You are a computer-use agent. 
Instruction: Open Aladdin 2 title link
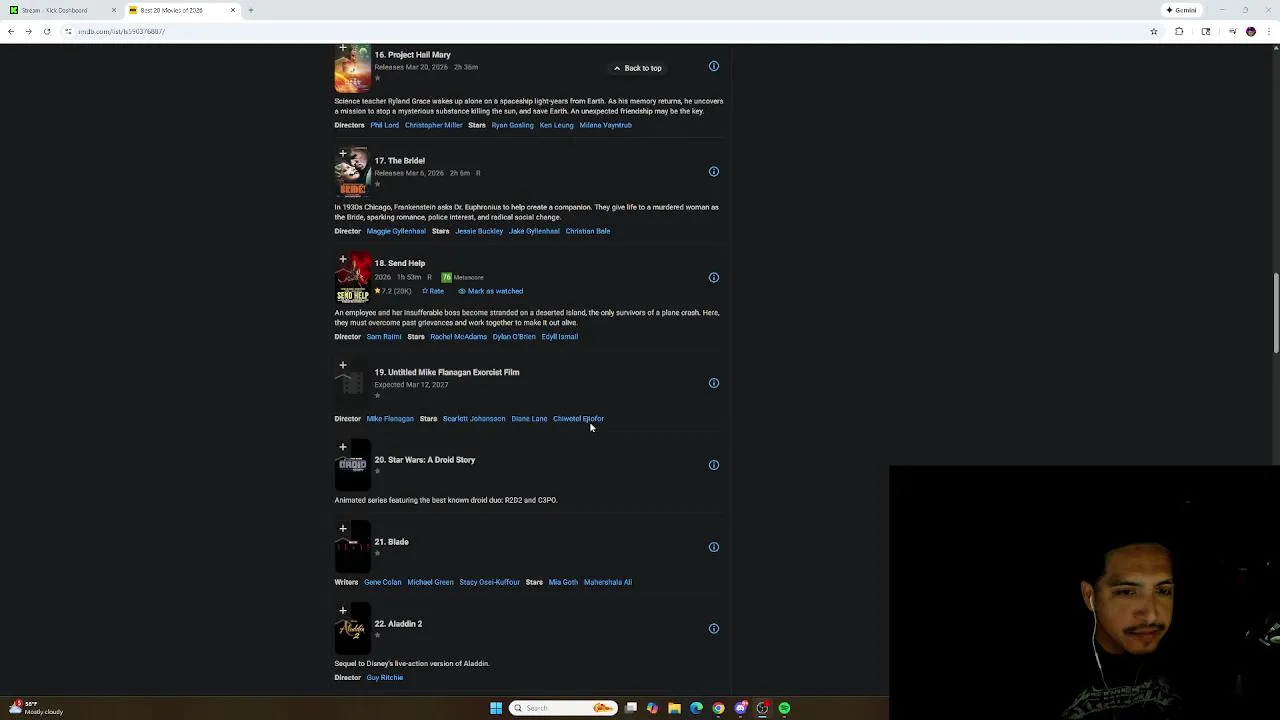coord(398,624)
